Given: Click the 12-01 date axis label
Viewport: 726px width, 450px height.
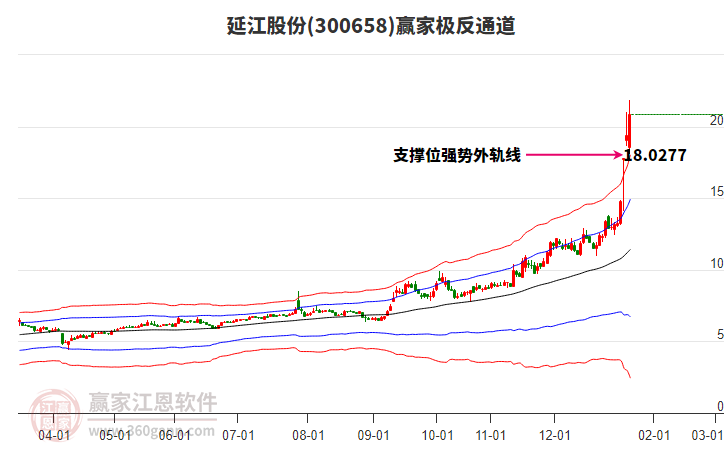Looking at the screenshot, I should click(x=555, y=435).
